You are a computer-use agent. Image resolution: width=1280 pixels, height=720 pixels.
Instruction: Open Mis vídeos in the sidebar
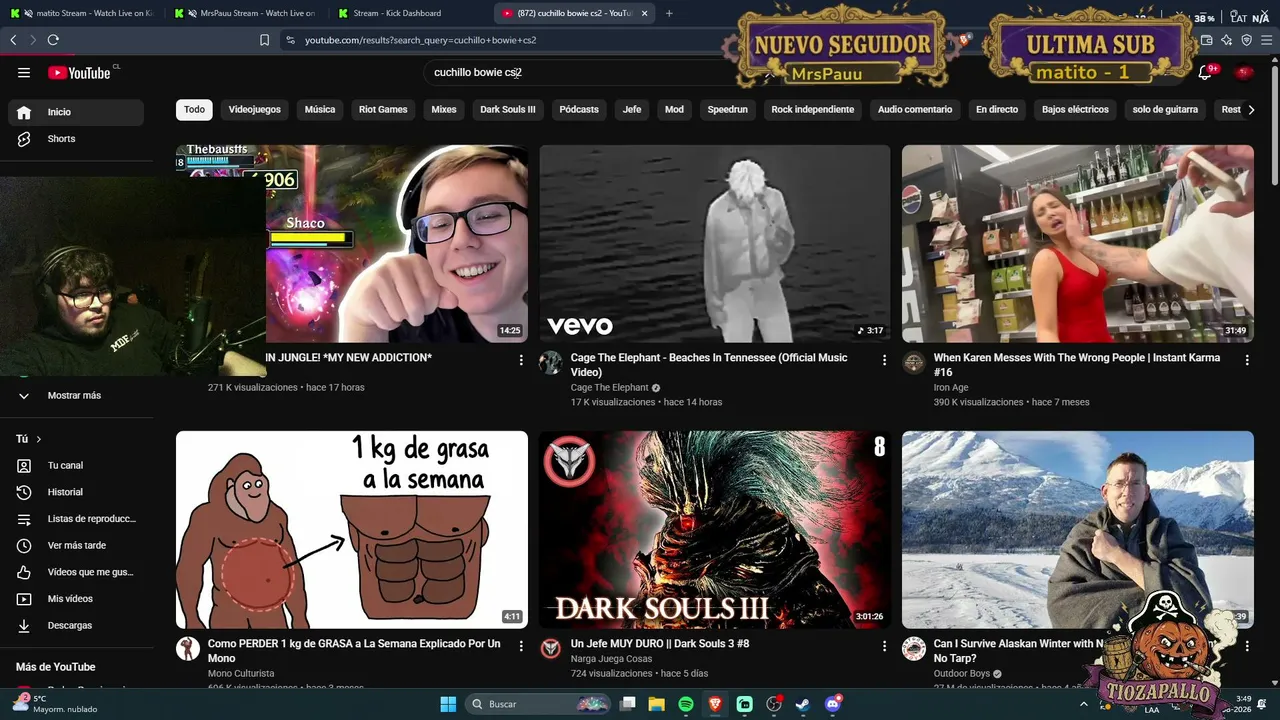[x=76, y=599]
